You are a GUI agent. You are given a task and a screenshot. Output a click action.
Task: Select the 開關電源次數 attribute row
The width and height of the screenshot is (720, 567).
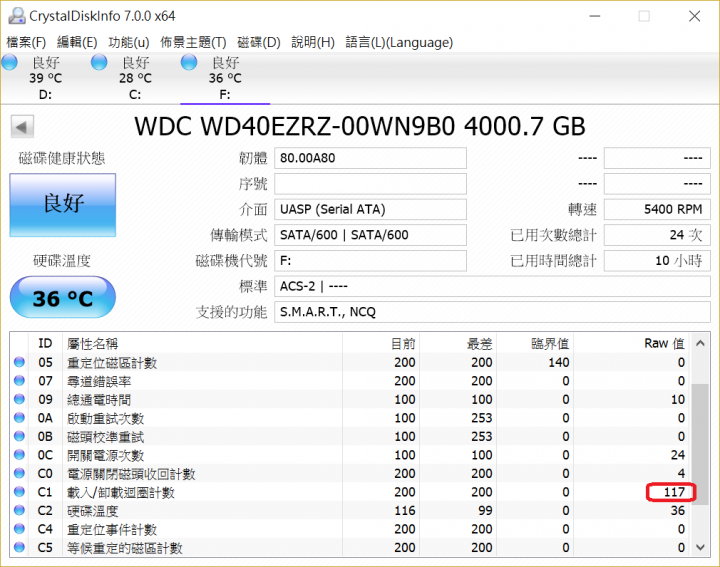tap(351, 455)
